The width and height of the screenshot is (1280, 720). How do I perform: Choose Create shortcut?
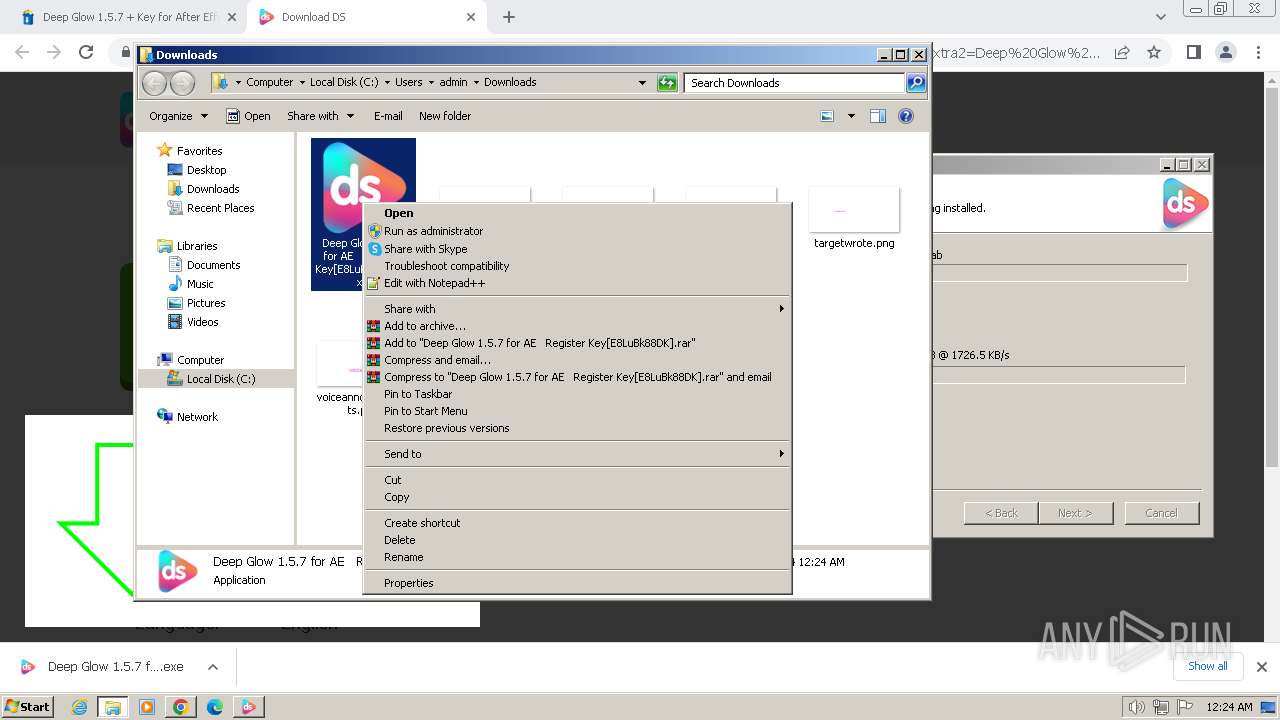pyautogui.click(x=422, y=523)
